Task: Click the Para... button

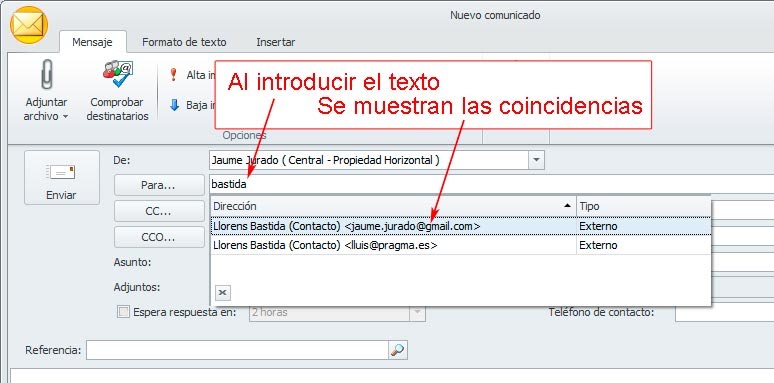Action: click(x=158, y=185)
